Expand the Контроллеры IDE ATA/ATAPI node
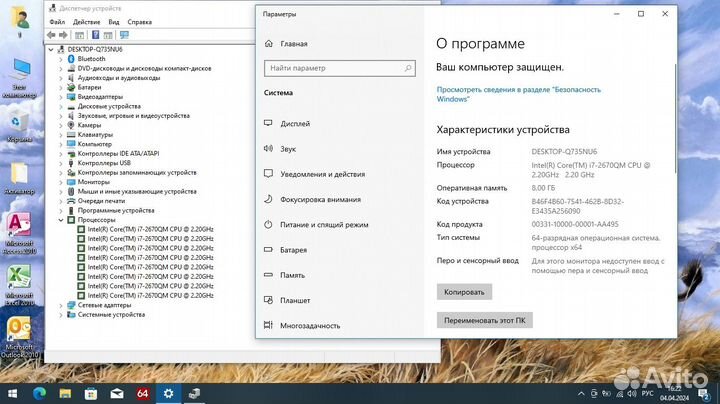Viewport: 720px width, 404px height. coord(61,154)
